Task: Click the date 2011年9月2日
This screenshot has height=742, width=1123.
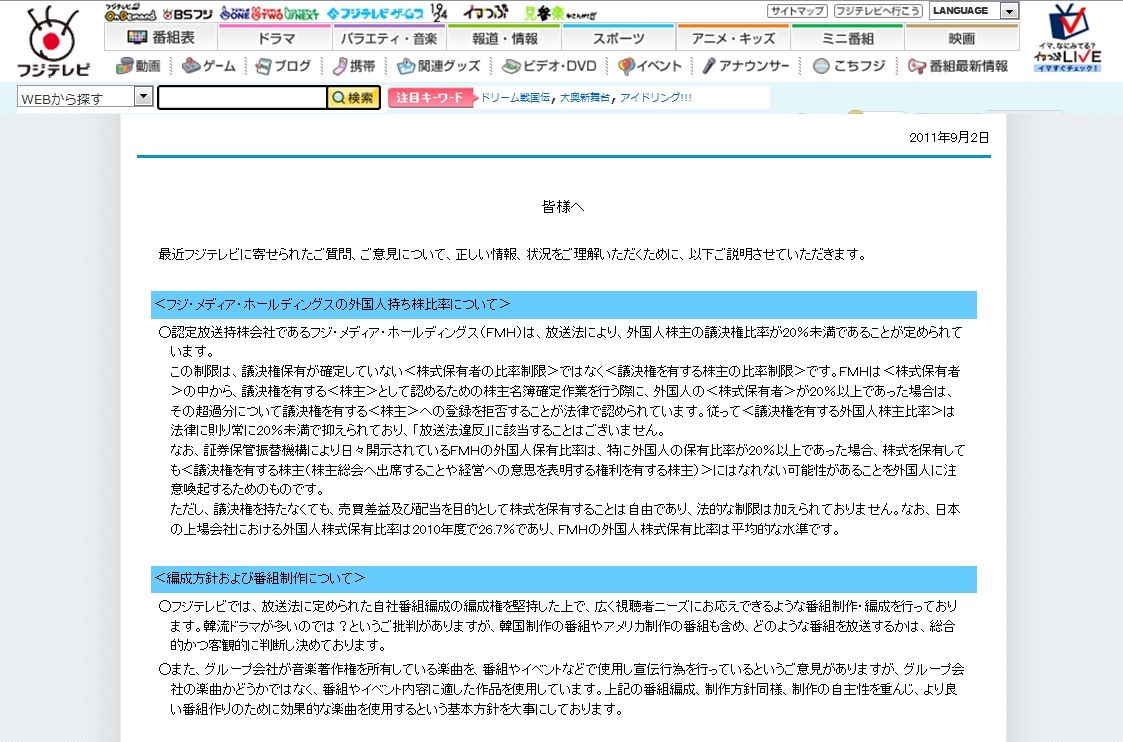Action: click(949, 138)
